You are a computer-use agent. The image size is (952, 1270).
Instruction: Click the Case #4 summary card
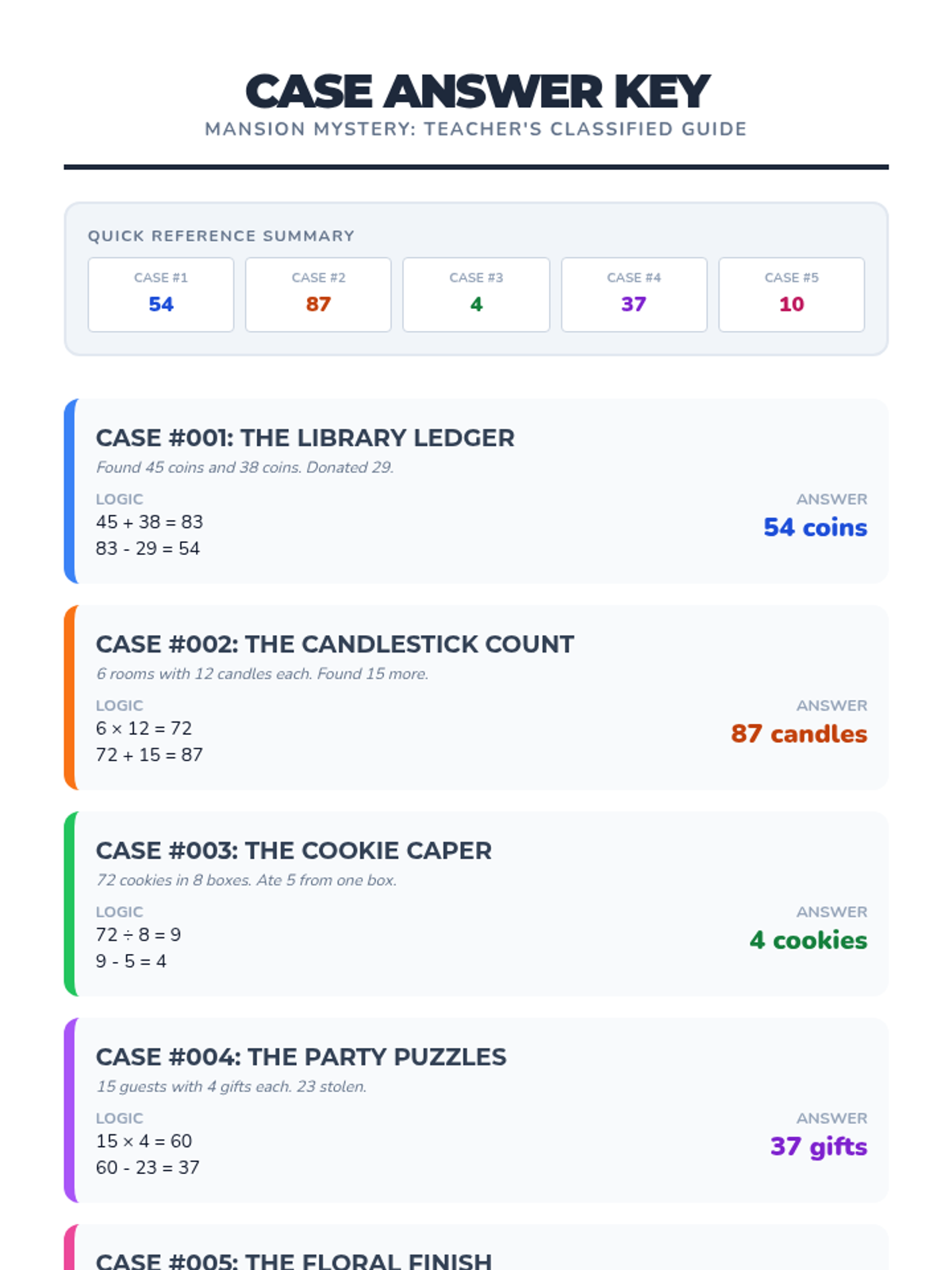634,294
